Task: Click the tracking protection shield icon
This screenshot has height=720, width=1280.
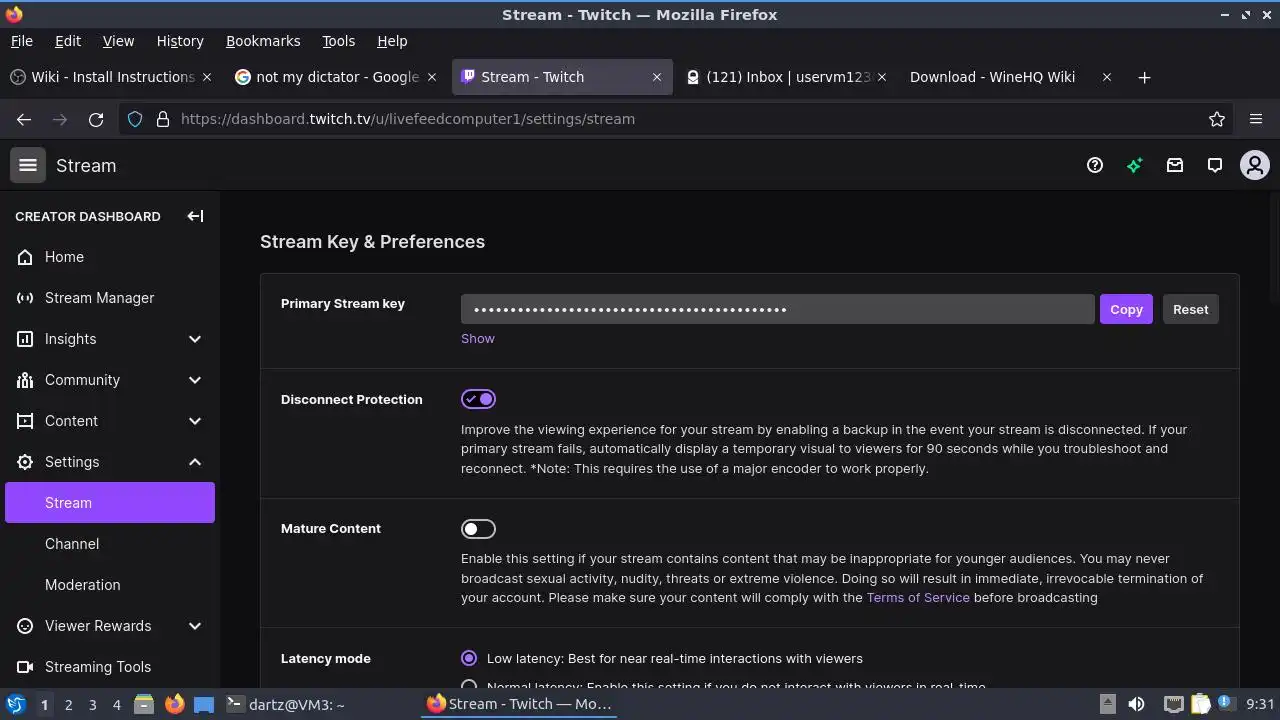Action: 135,119
